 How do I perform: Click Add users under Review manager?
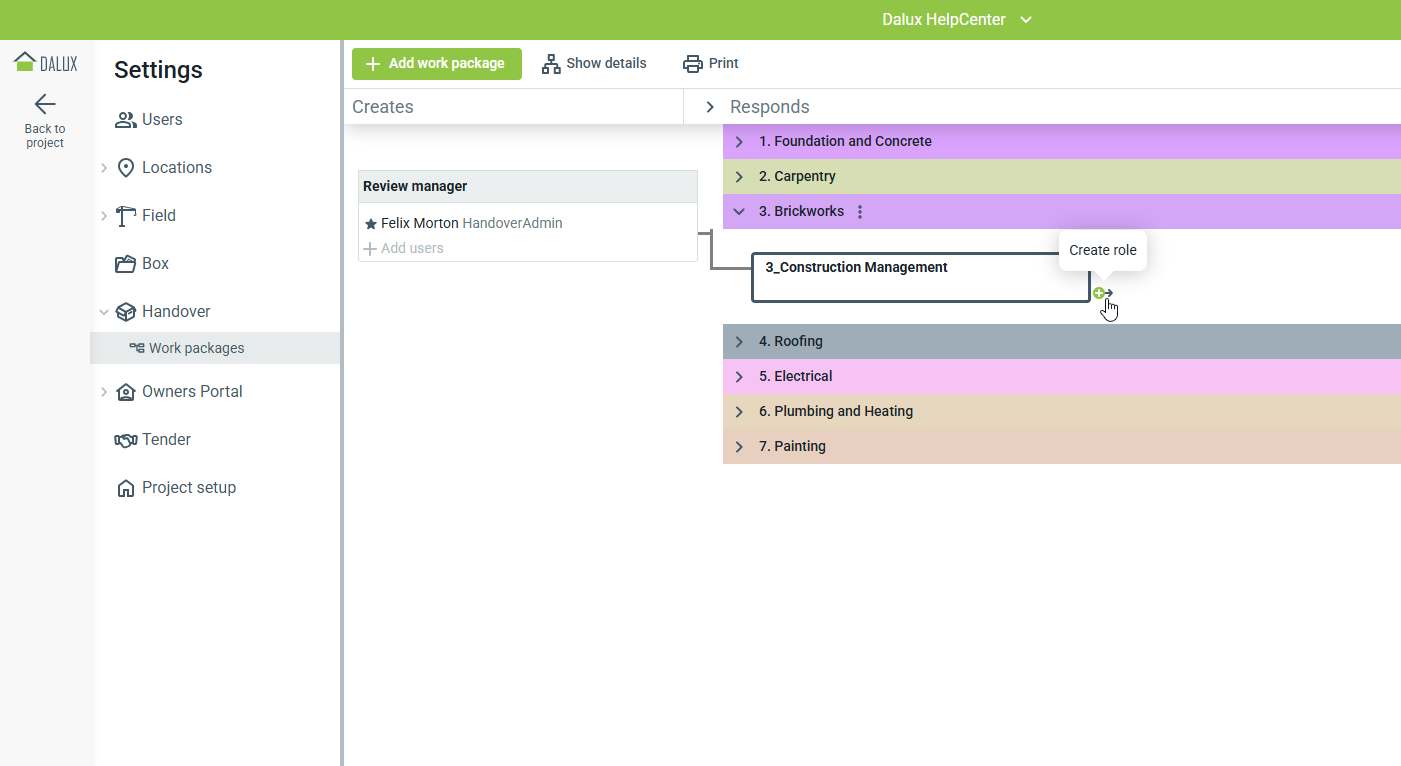[x=411, y=248]
